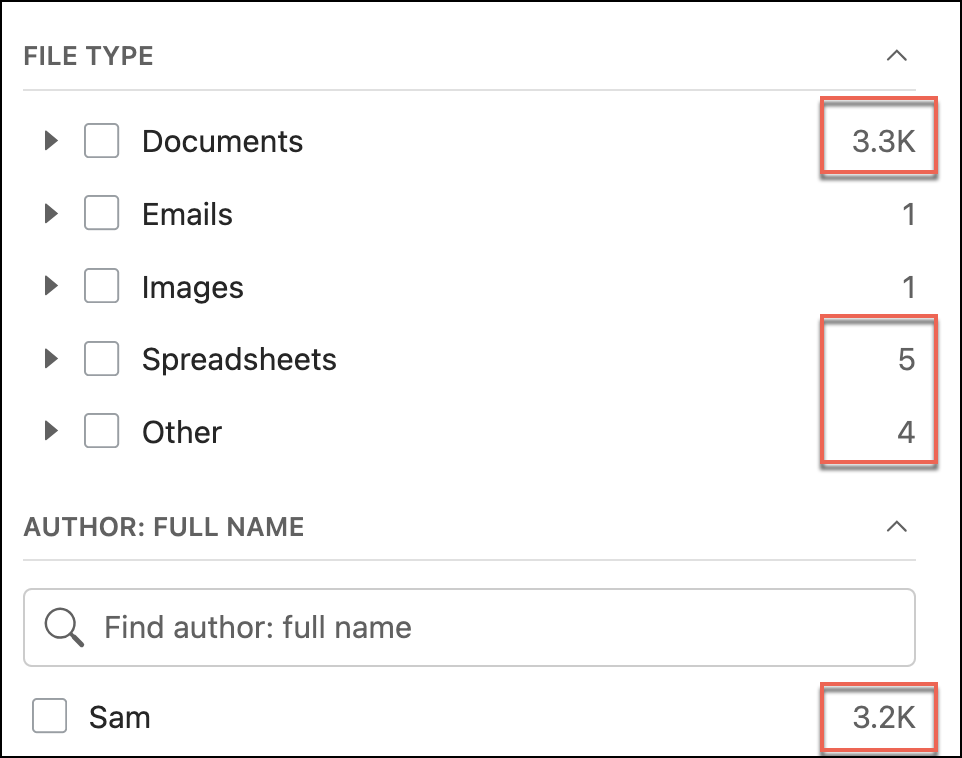Check the Emails file type checkbox

coord(101,214)
